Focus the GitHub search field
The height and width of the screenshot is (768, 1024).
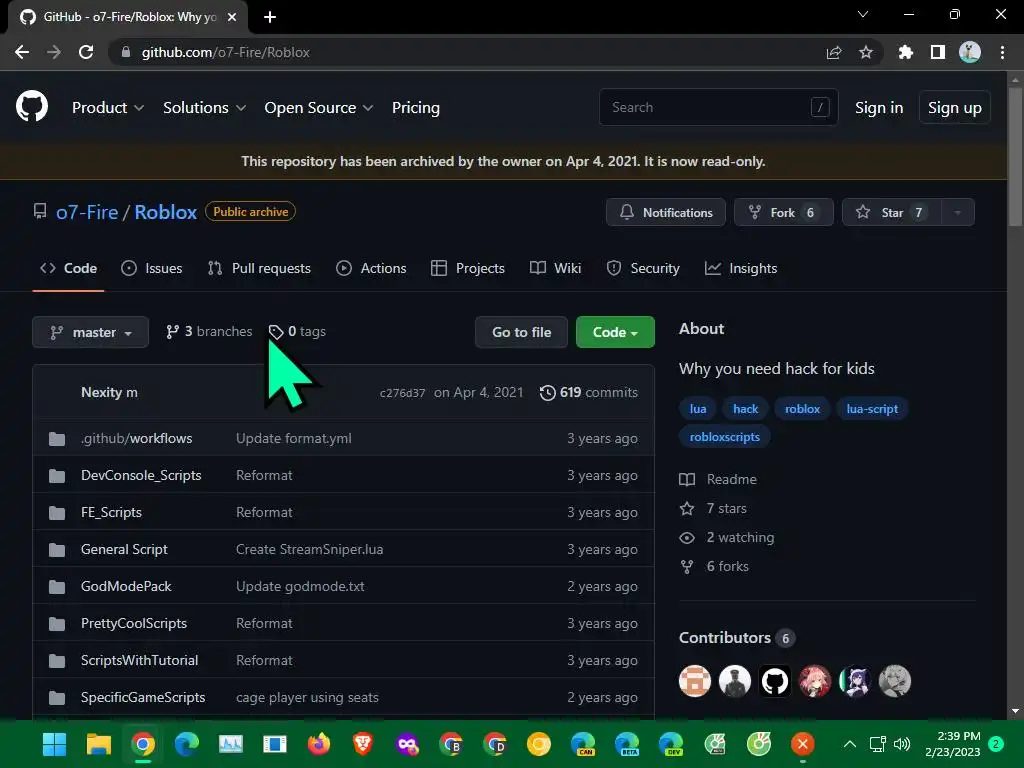718,107
